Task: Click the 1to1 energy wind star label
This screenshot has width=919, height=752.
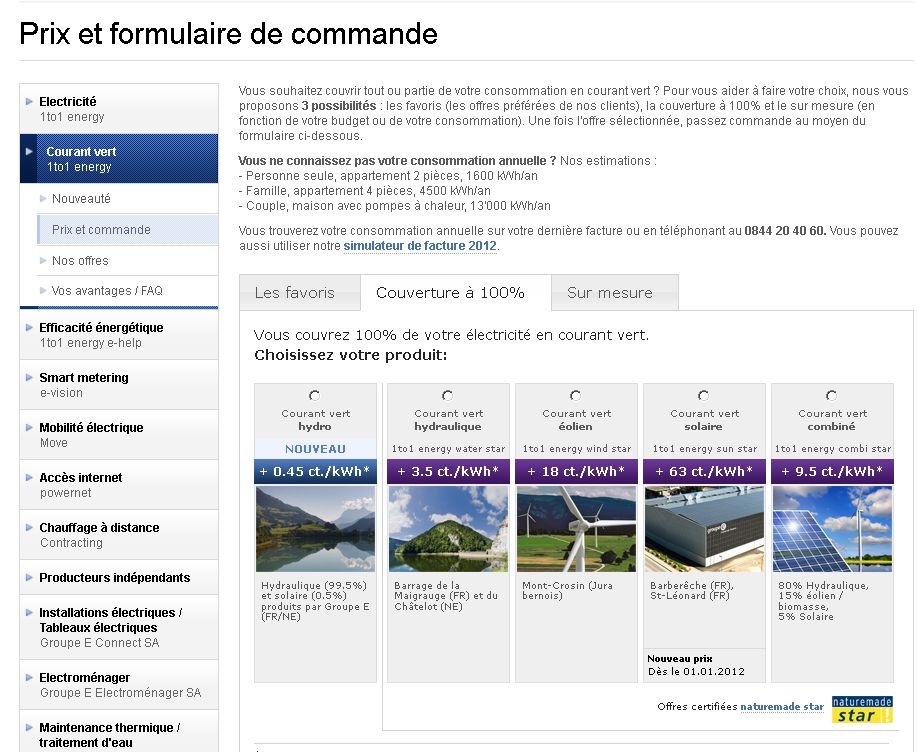Action: point(577,449)
